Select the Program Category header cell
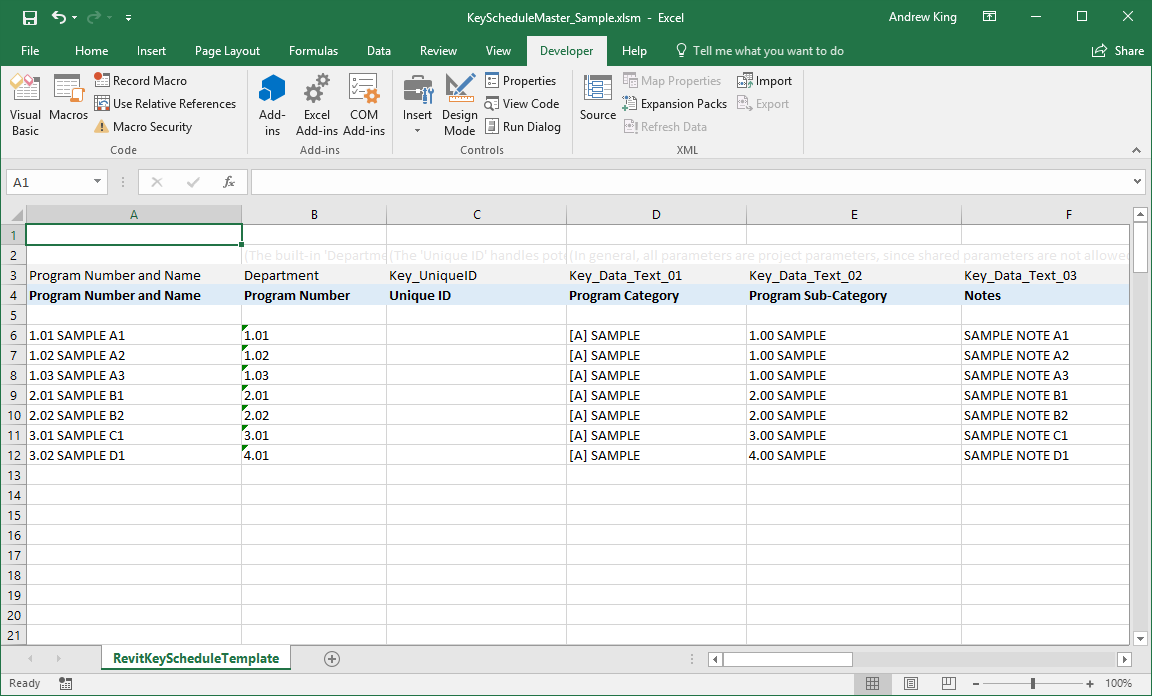The height and width of the screenshot is (696, 1152). [x=656, y=295]
